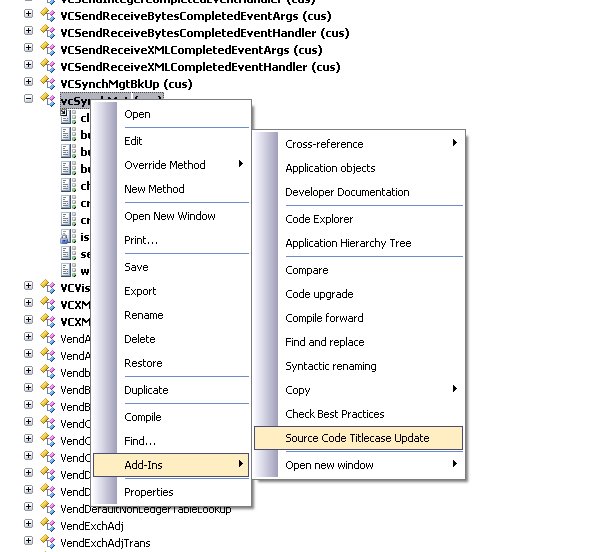
Task: Expand VCSendReceiveBytesCompletedEventArgs node
Action: (x=28, y=14)
